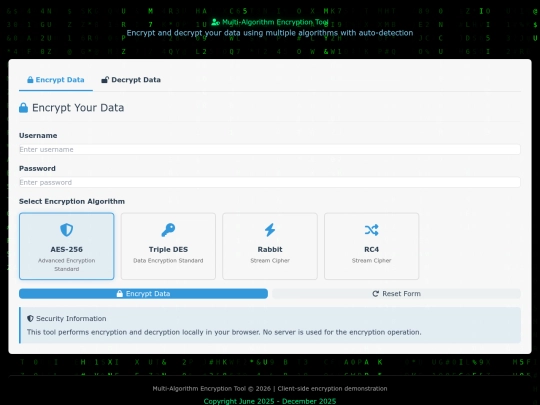Select the AES-256 algorithm card
Viewport: 540px width, 405px height.
pos(66,246)
